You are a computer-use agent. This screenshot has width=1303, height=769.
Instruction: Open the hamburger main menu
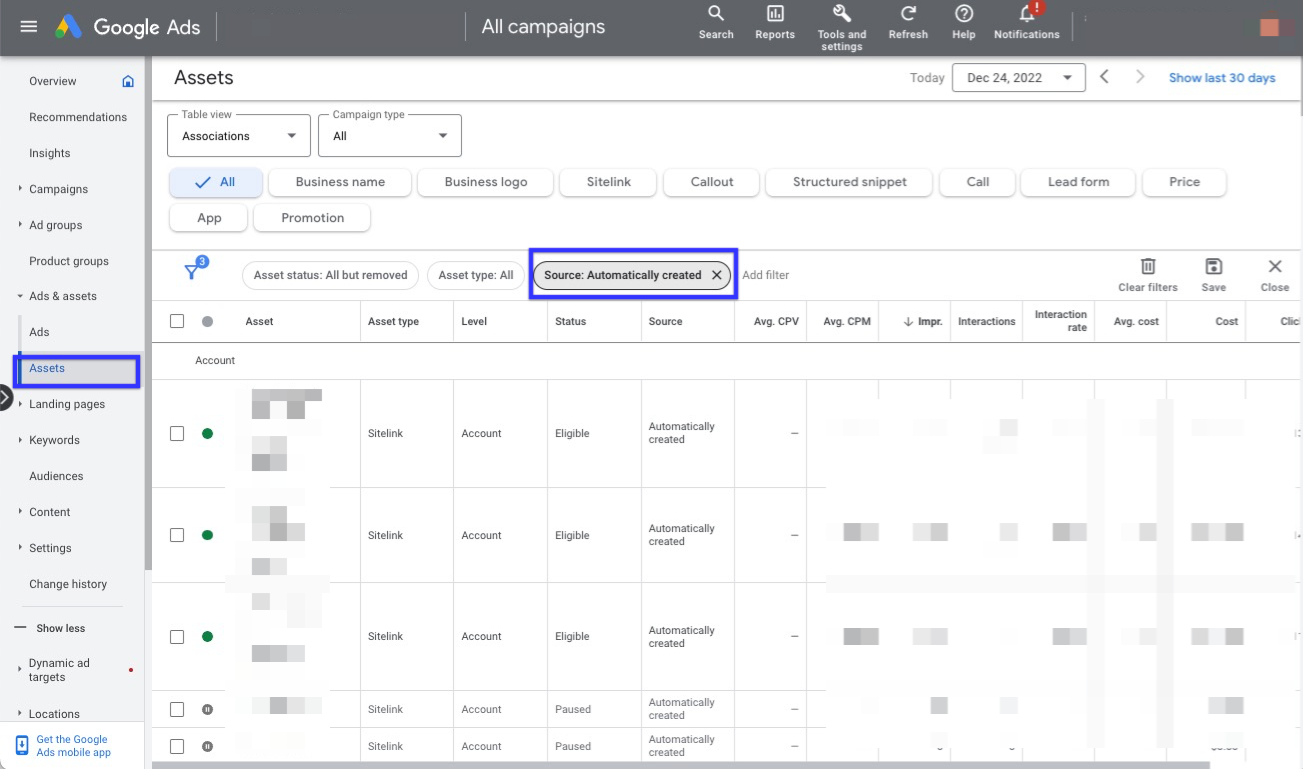click(29, 27)
